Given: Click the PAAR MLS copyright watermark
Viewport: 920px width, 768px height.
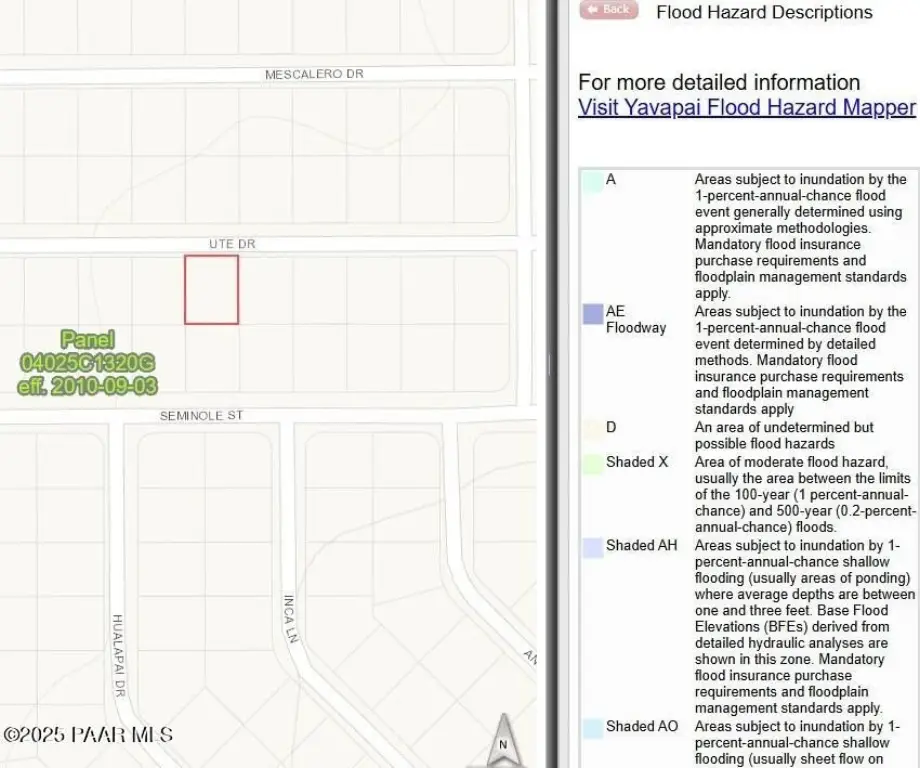Looking at the screenshot, I should click(88, 735).
